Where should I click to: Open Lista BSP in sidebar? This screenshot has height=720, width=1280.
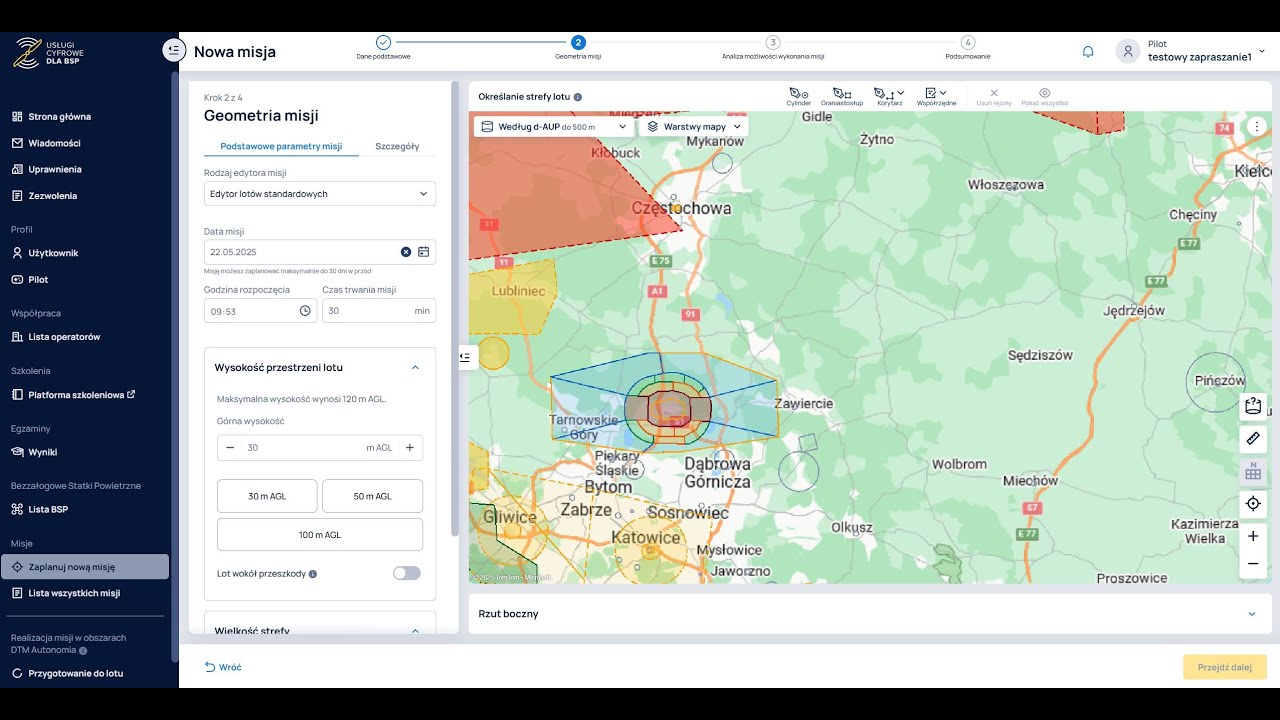click(x=48, y=509)
